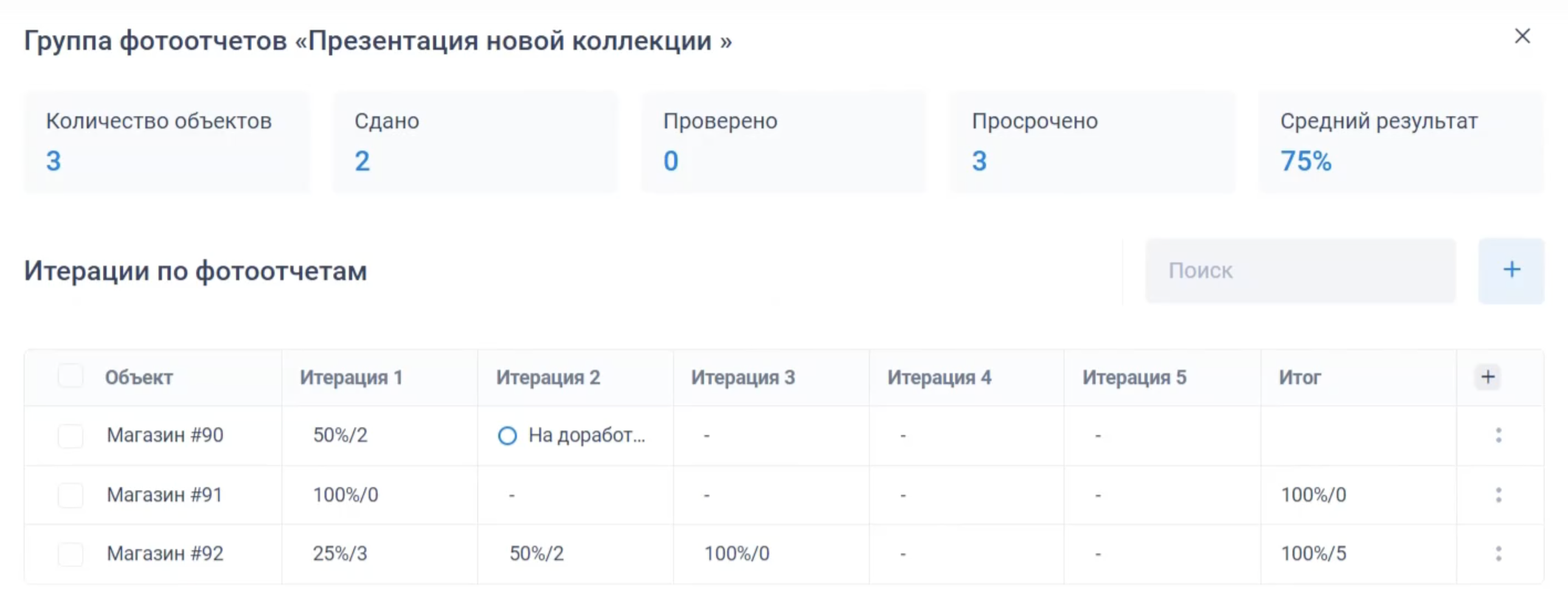Check the Магазин #91 row checkbox
The image size is (1568, 614).
(x=71, y=494)
